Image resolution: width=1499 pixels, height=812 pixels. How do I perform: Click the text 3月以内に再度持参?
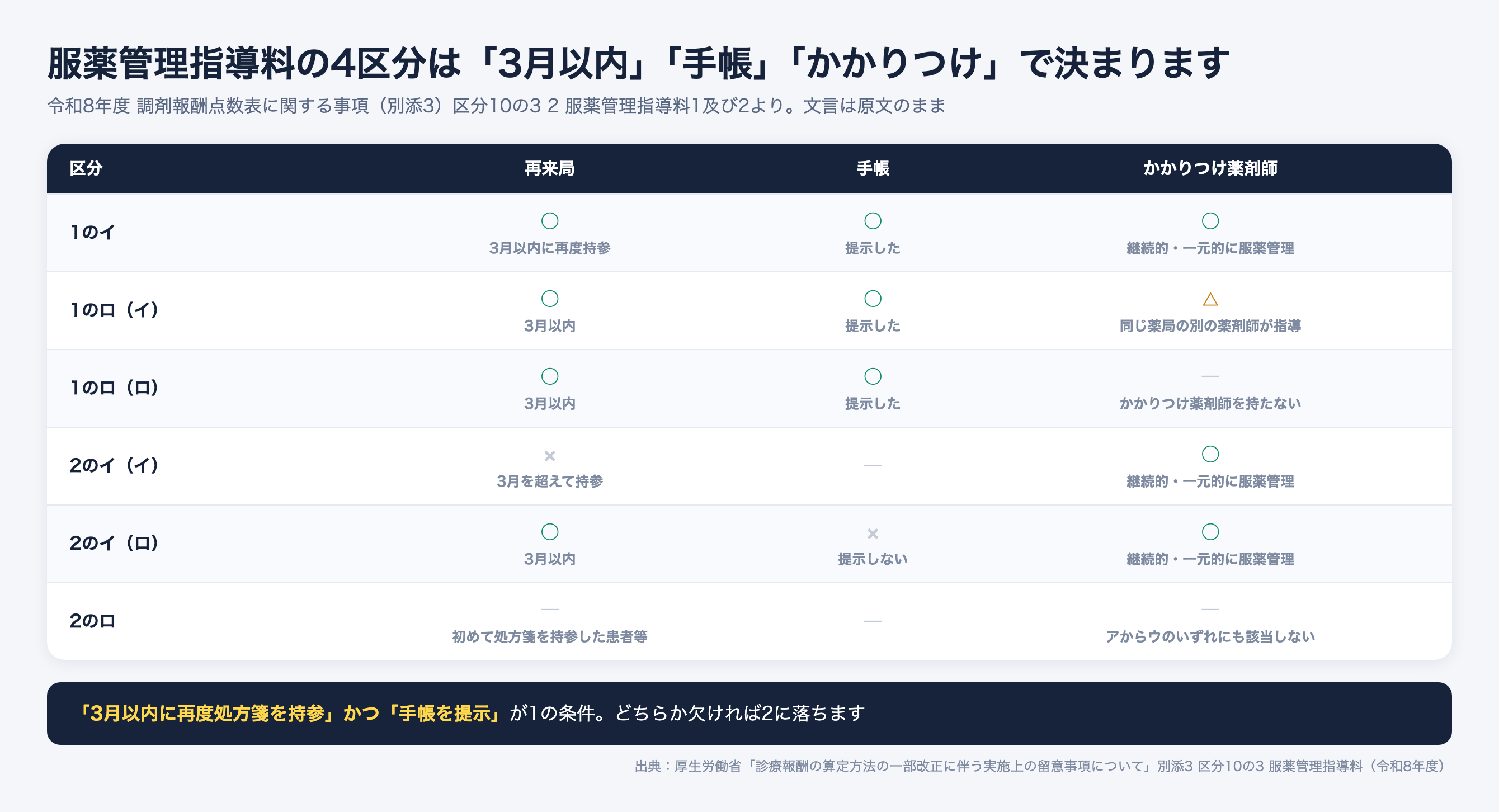pyautogui.click(x=549, y=248)
